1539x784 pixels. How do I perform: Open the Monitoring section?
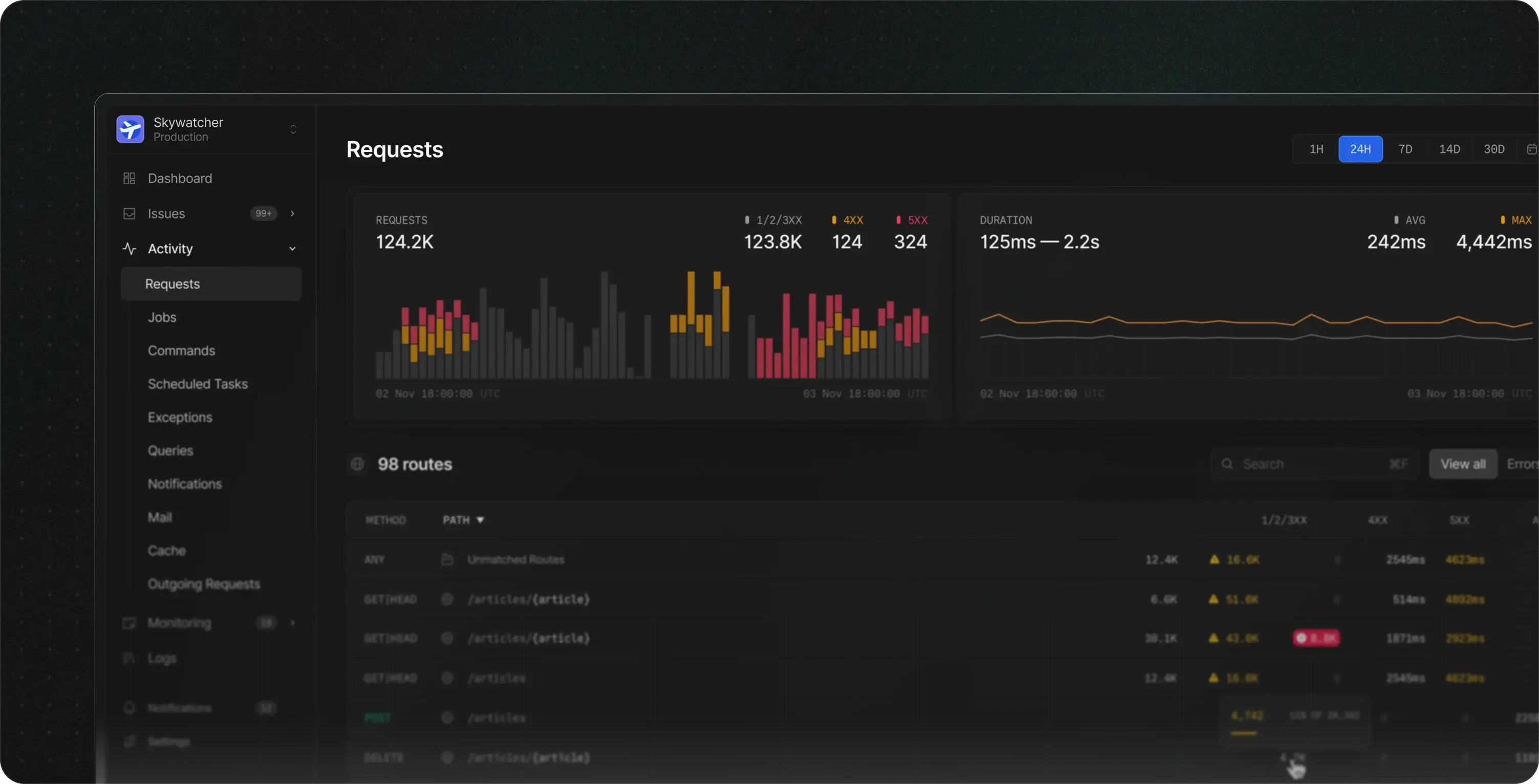[x=179, y=623]
